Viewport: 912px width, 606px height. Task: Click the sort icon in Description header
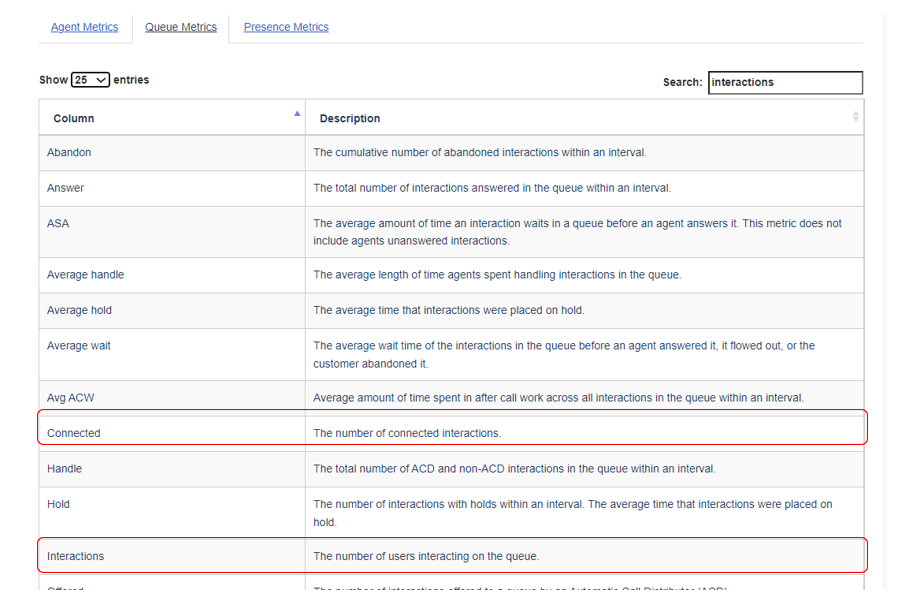(855, 117)
